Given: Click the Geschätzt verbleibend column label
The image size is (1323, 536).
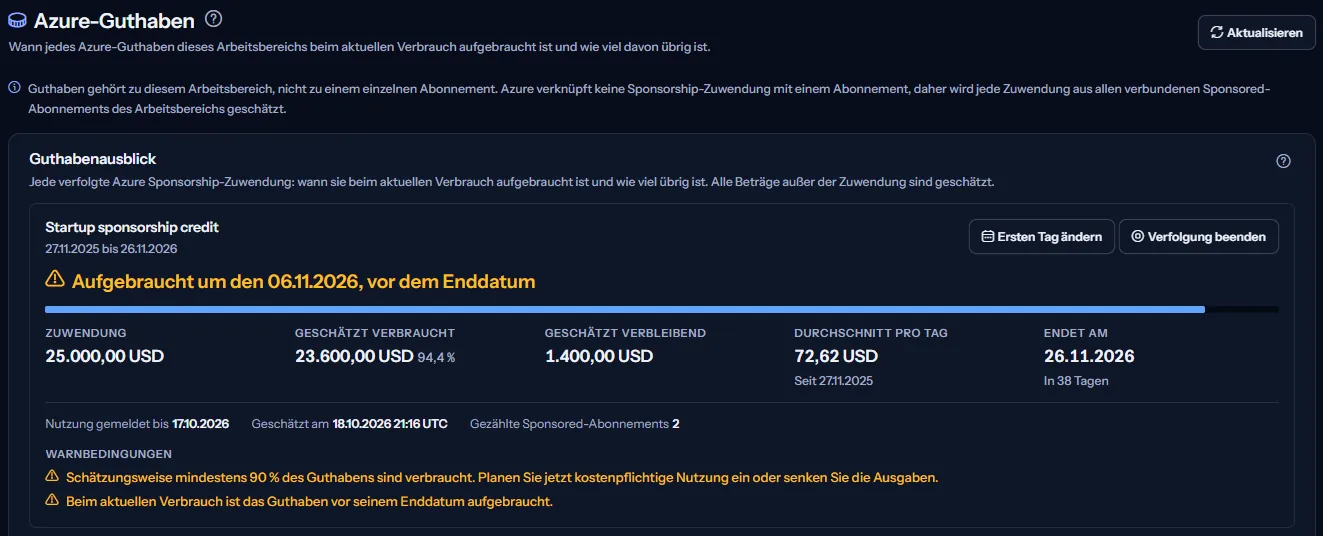Looking at the screenshot, I should [x=626, y=333].
